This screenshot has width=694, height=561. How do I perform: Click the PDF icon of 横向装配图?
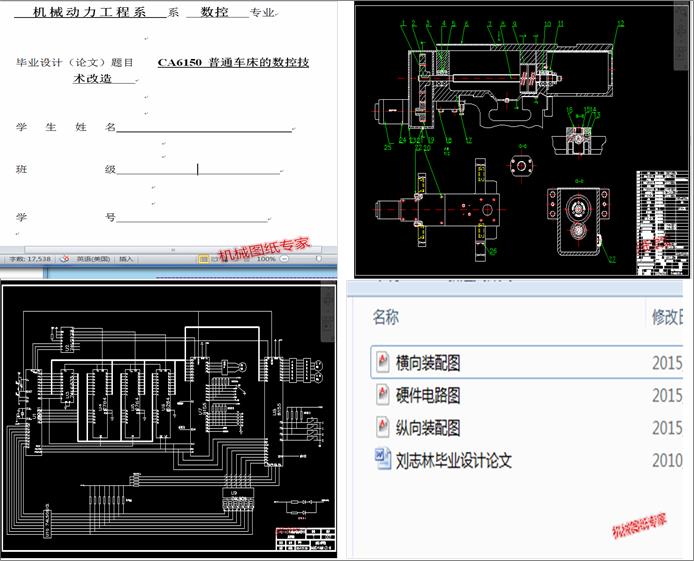[382, 362]
